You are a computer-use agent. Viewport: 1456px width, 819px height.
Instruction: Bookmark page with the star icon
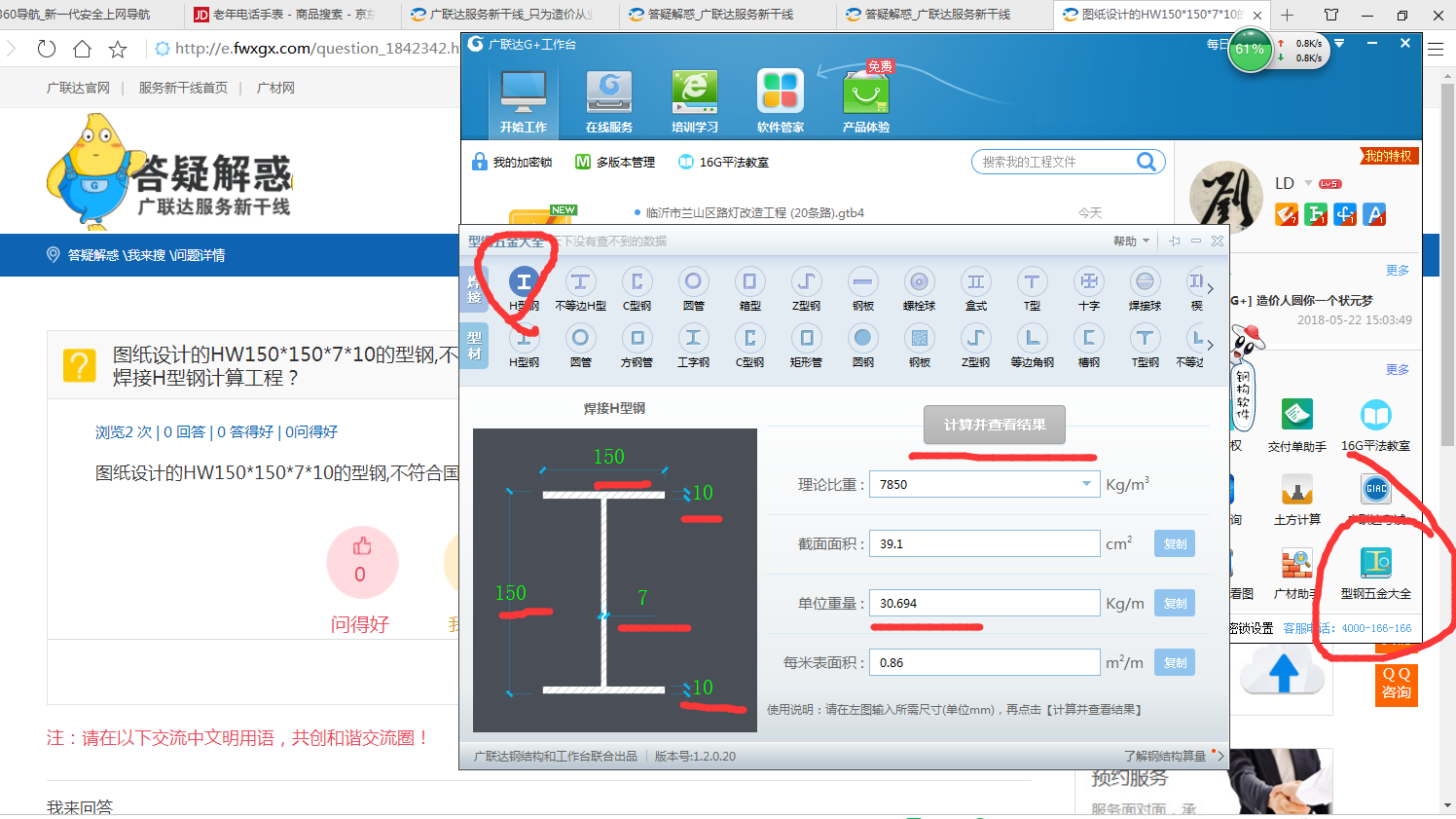tap(118, 49)
